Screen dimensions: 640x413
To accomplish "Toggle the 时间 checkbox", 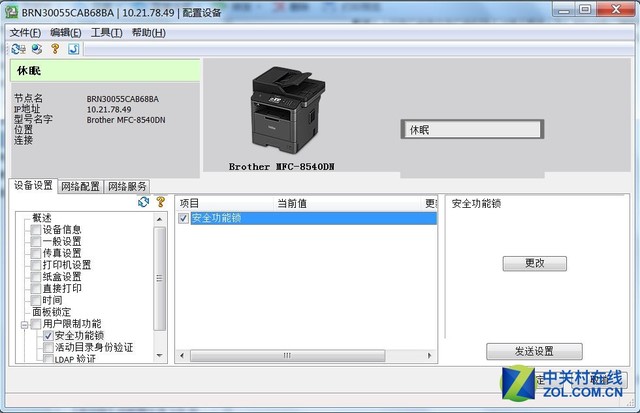I will click(x=36, y=300).
